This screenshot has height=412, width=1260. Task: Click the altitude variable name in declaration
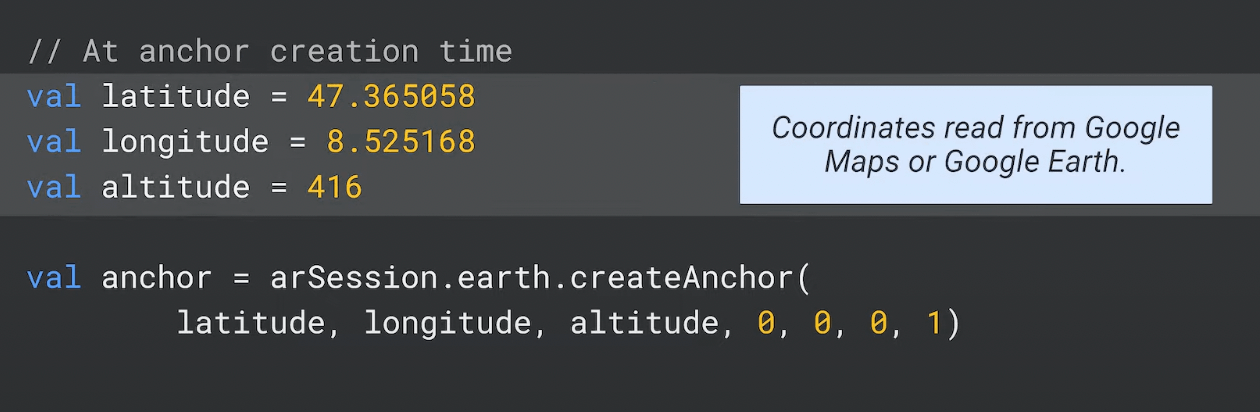[176, 187]
